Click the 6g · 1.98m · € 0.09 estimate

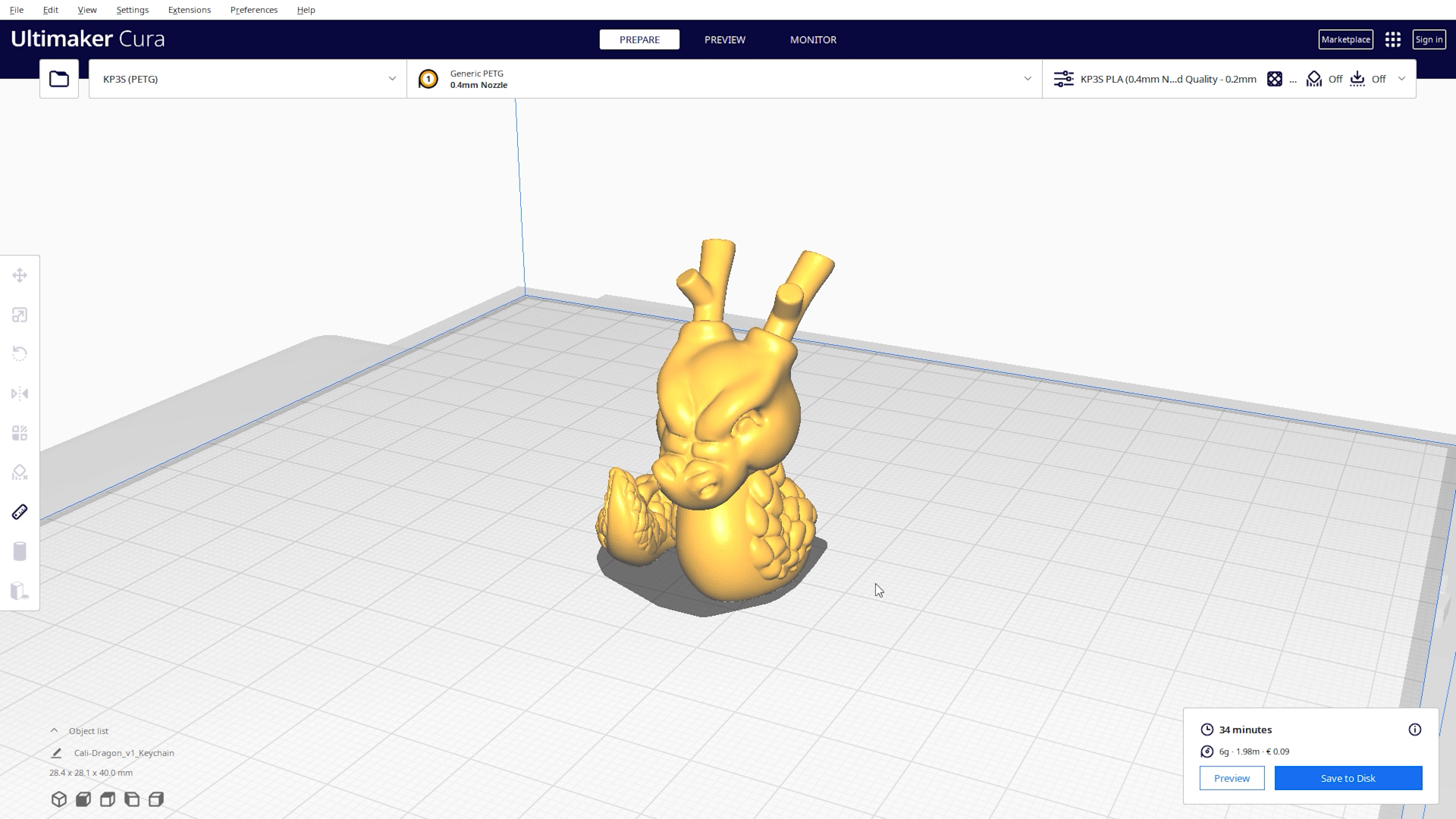pos(1254,752)
